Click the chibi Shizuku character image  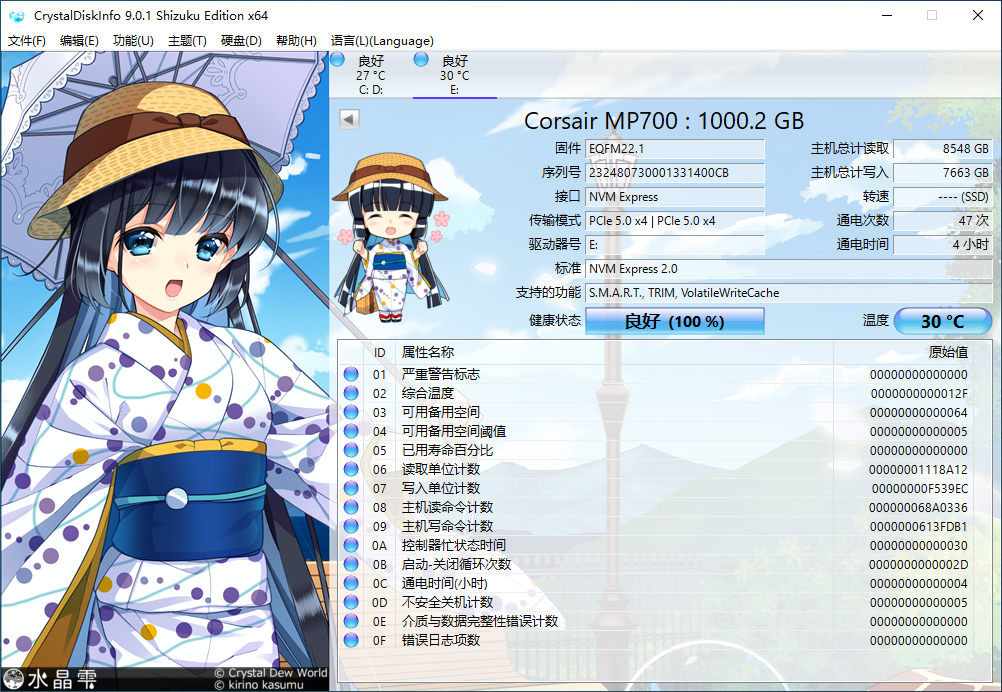click(x=390, y=238)
